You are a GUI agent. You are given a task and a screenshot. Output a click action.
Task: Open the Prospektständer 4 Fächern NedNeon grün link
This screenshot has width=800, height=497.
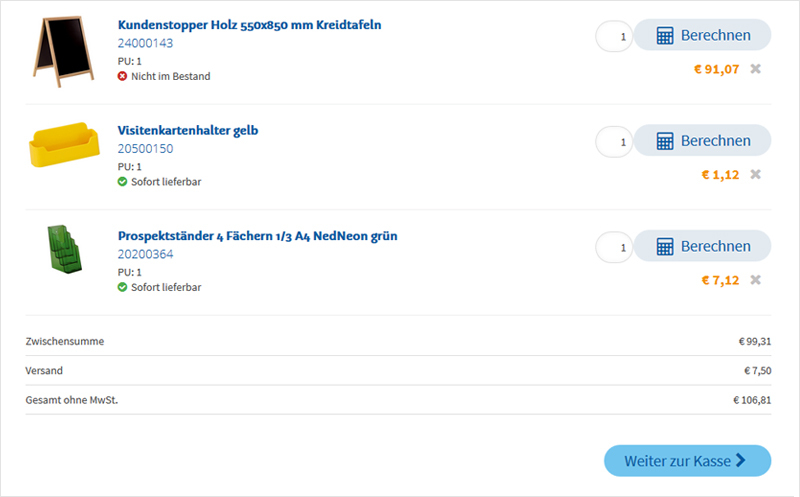tap(257, 236)
